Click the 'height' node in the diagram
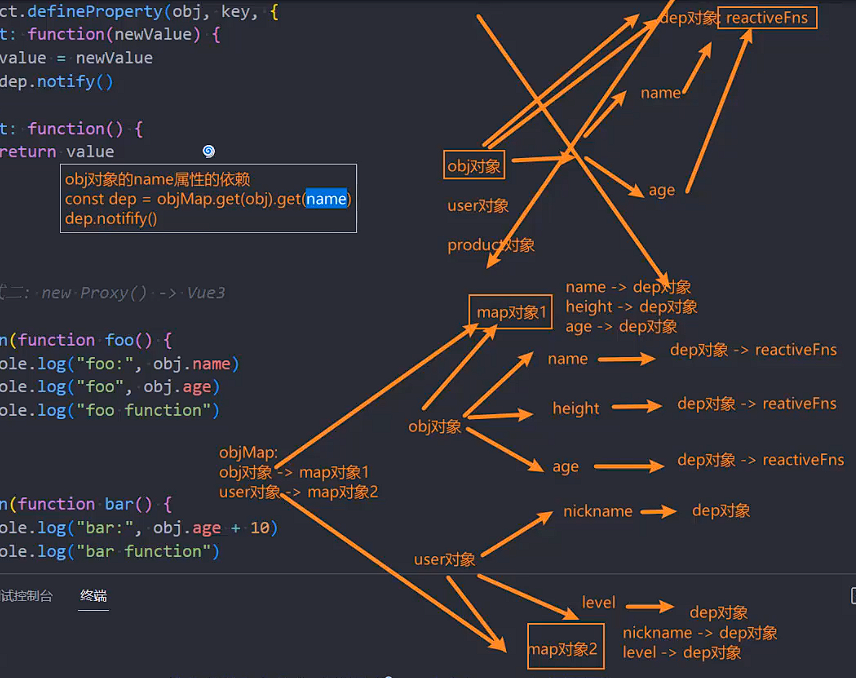The height and width of the screenshot is (678, 856). pyautogui.click(x=576, y=408)
